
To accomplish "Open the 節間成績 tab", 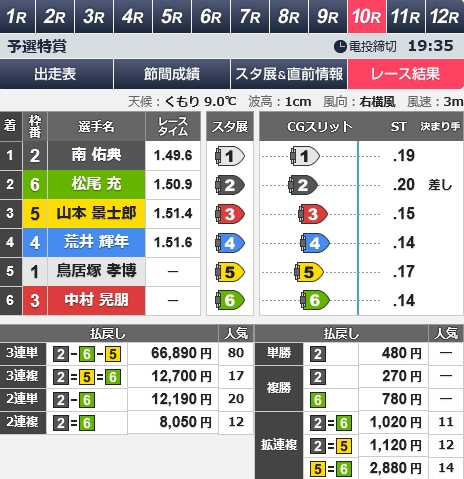I will (x=172, y=74).
